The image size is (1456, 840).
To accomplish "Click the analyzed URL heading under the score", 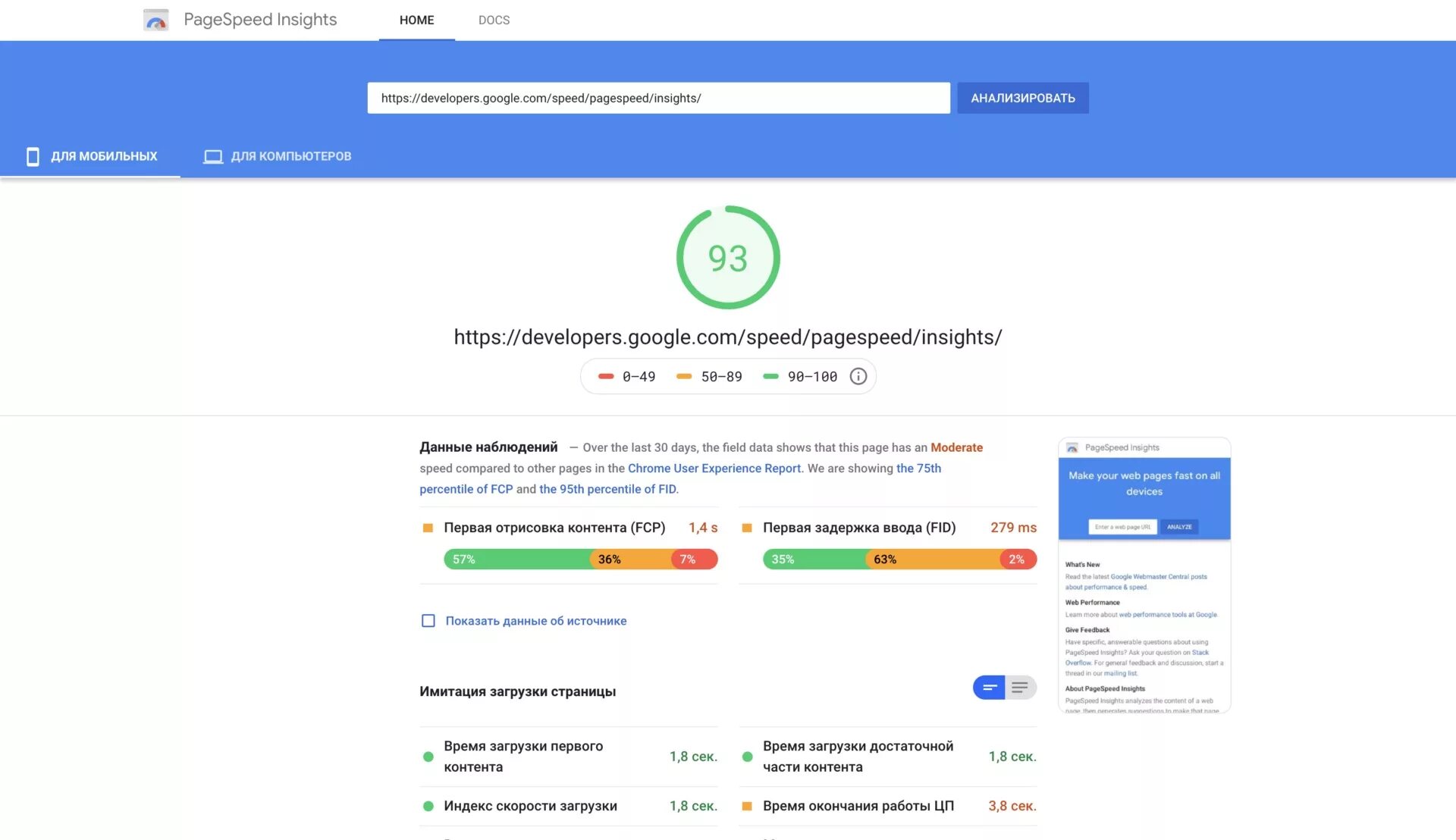I will point(728,337).
